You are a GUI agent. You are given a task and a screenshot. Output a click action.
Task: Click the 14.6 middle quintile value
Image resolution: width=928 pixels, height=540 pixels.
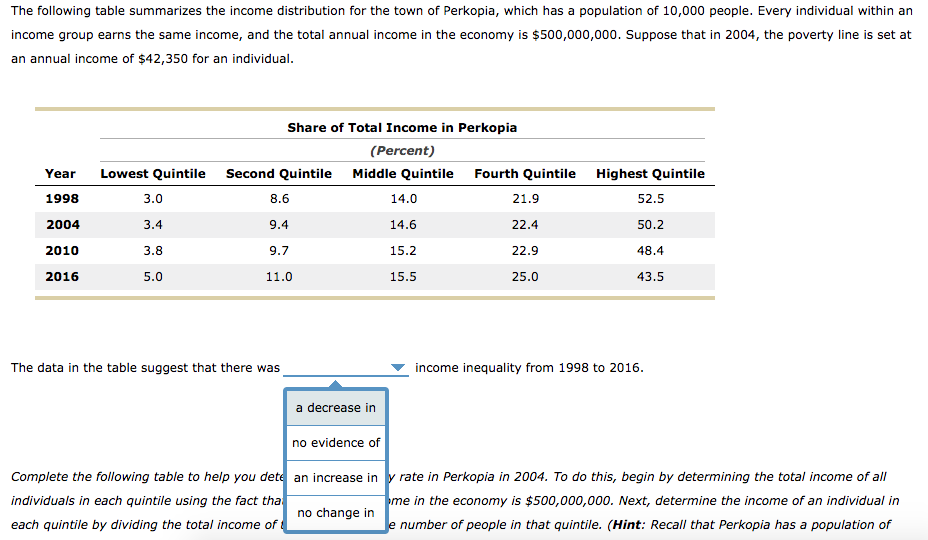click(403, 225)
